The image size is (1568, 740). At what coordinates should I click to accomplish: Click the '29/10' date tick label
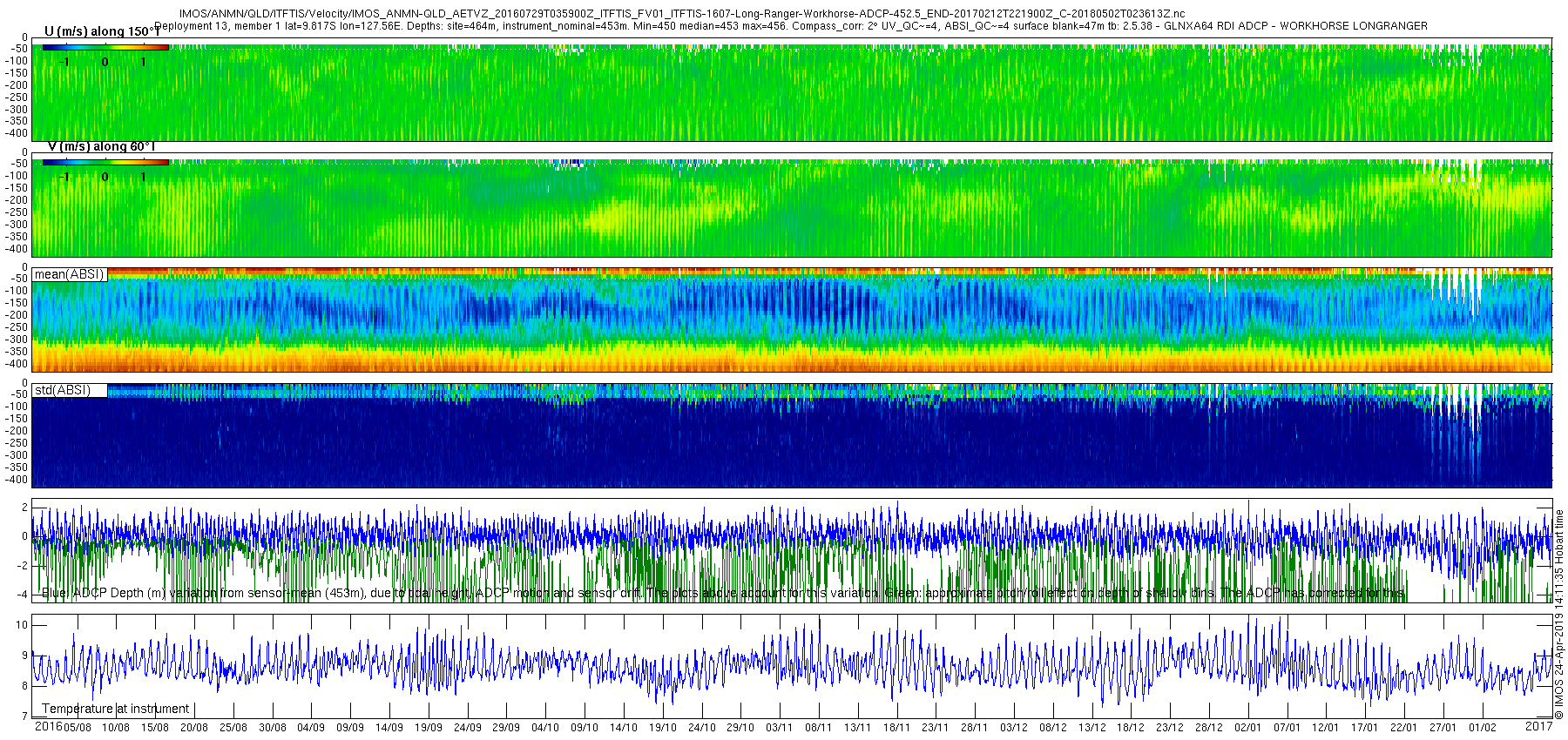coord(740,727)
